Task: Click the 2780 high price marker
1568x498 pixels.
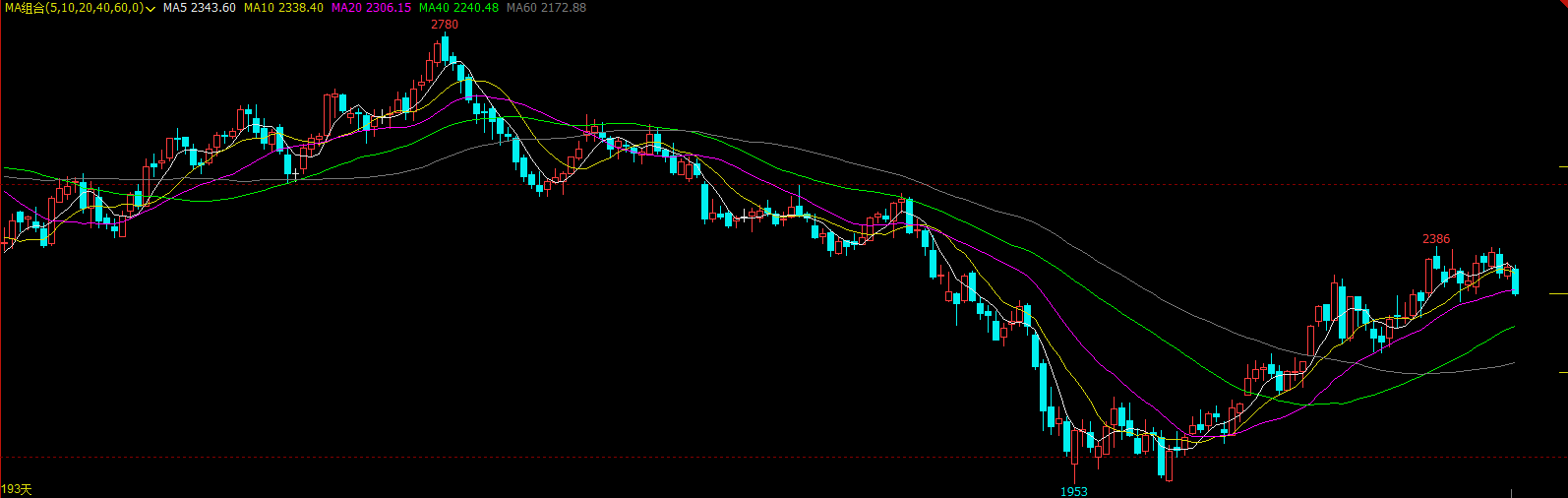Action: click(x=445, y=25)
